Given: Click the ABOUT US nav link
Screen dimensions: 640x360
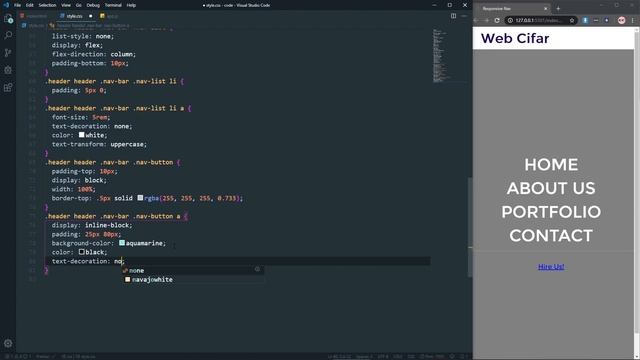Looking at the screenshot, I should pyautogui.click(x=551, y=188).
